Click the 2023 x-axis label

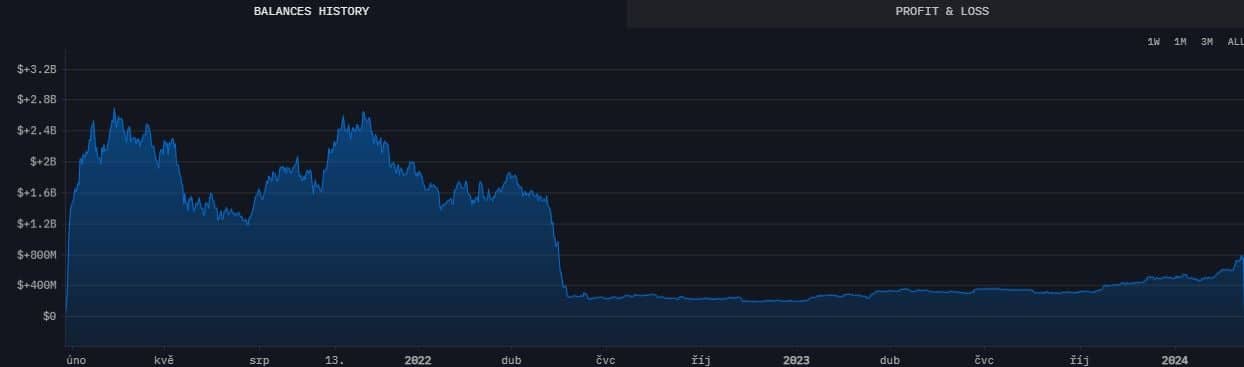[x=796, y=359]
